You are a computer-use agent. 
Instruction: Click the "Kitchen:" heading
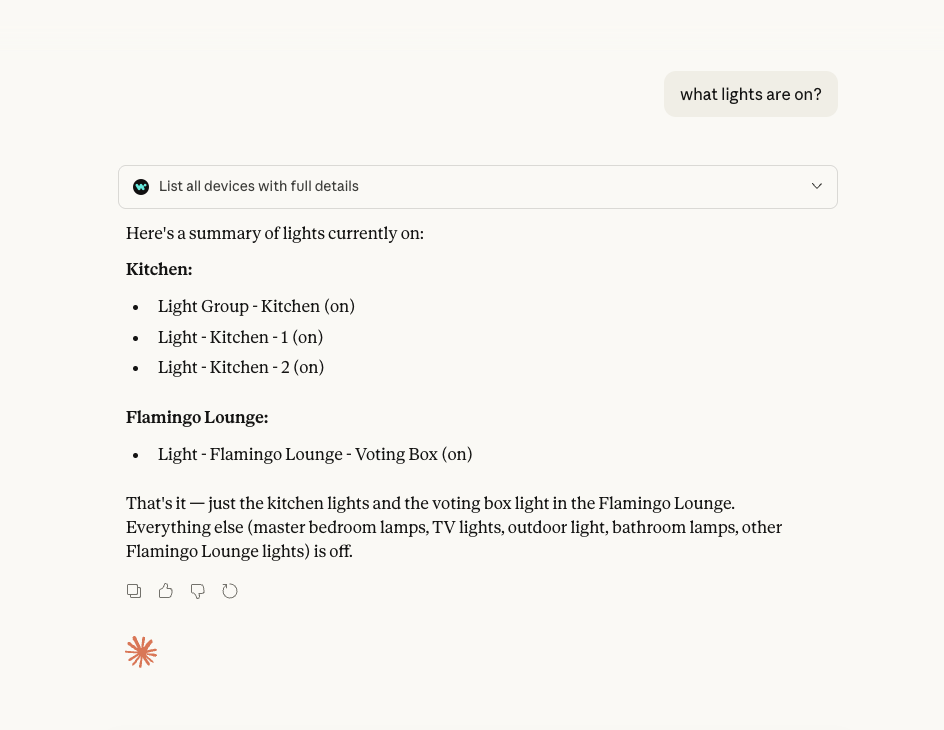[x=159, y=270]
